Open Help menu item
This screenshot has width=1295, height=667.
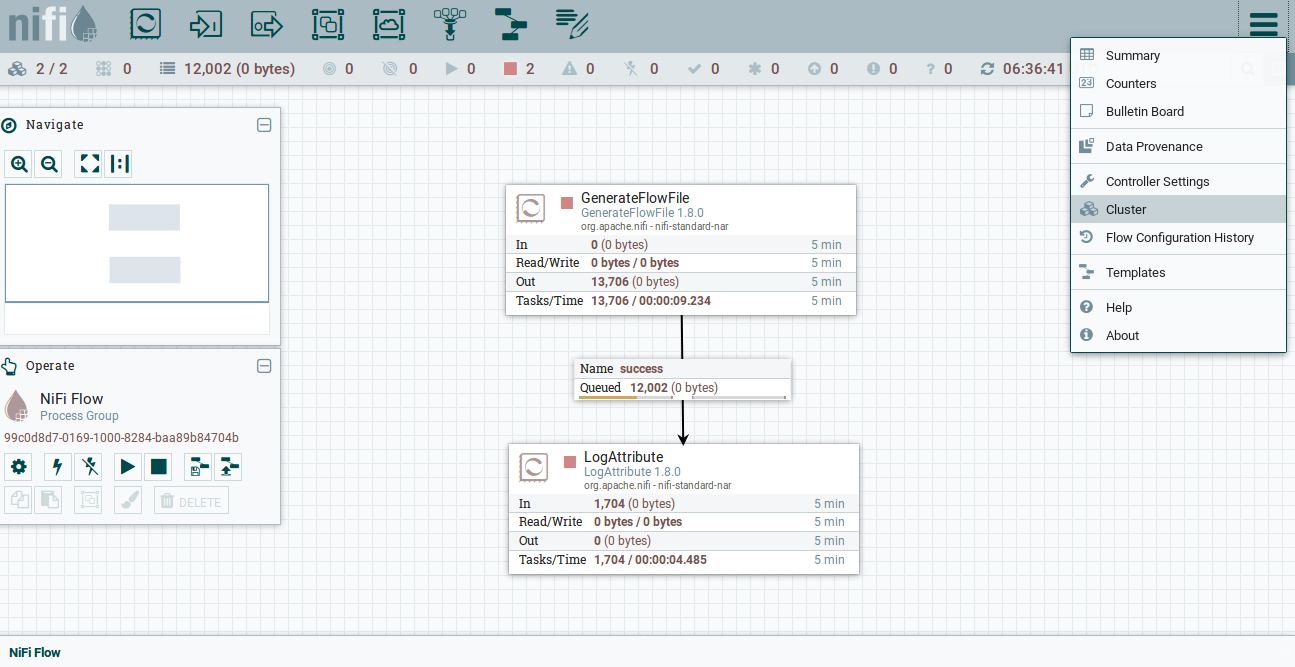pyautogui.click(x=1178, y=308)
